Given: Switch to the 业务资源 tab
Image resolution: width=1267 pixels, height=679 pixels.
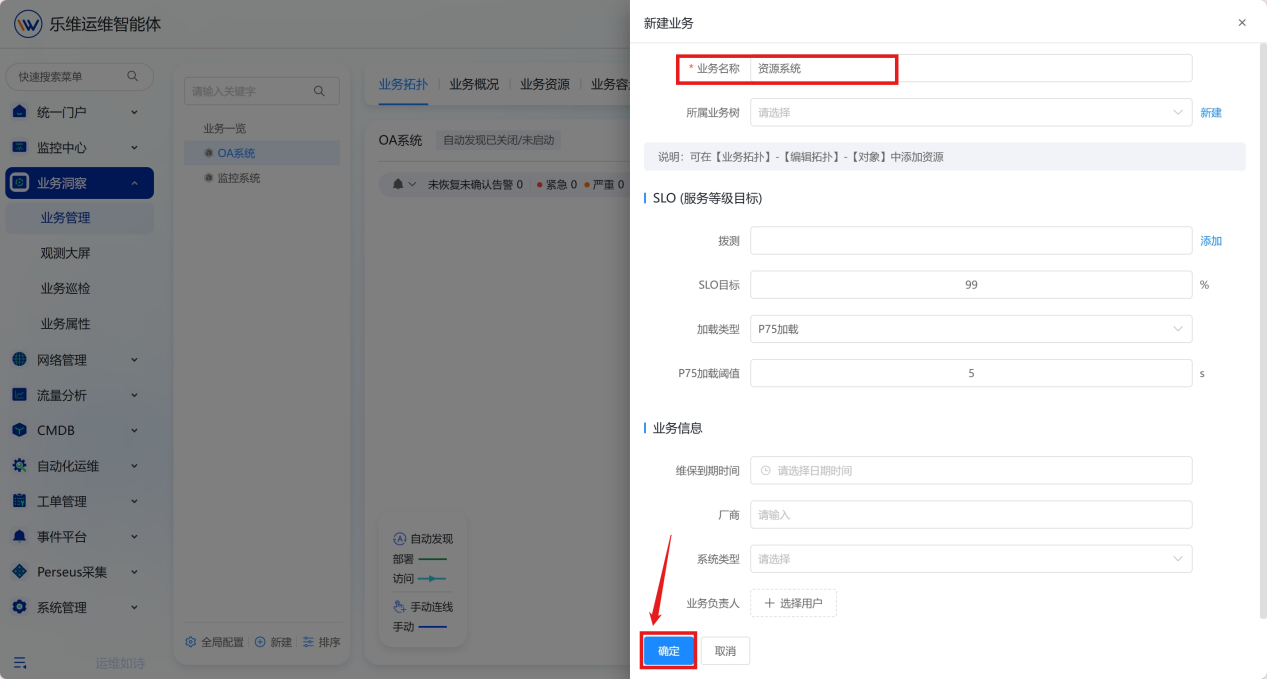Looking at the screenshot, I should coord(545,84).
